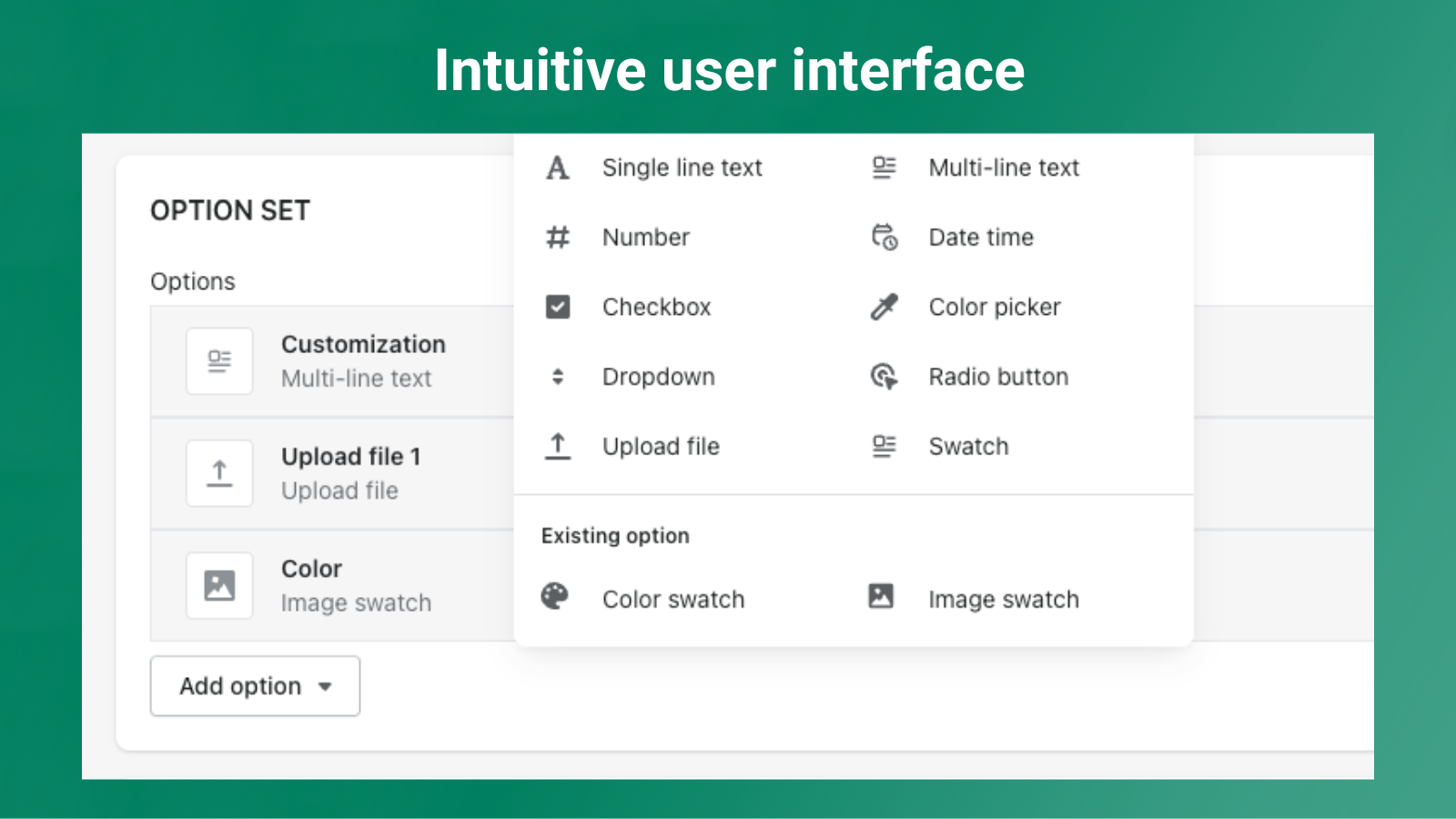Choose Single line text menu entry
Image resolution: width=1456 pixels, height=819 pixels.
(x=682, y=168)
